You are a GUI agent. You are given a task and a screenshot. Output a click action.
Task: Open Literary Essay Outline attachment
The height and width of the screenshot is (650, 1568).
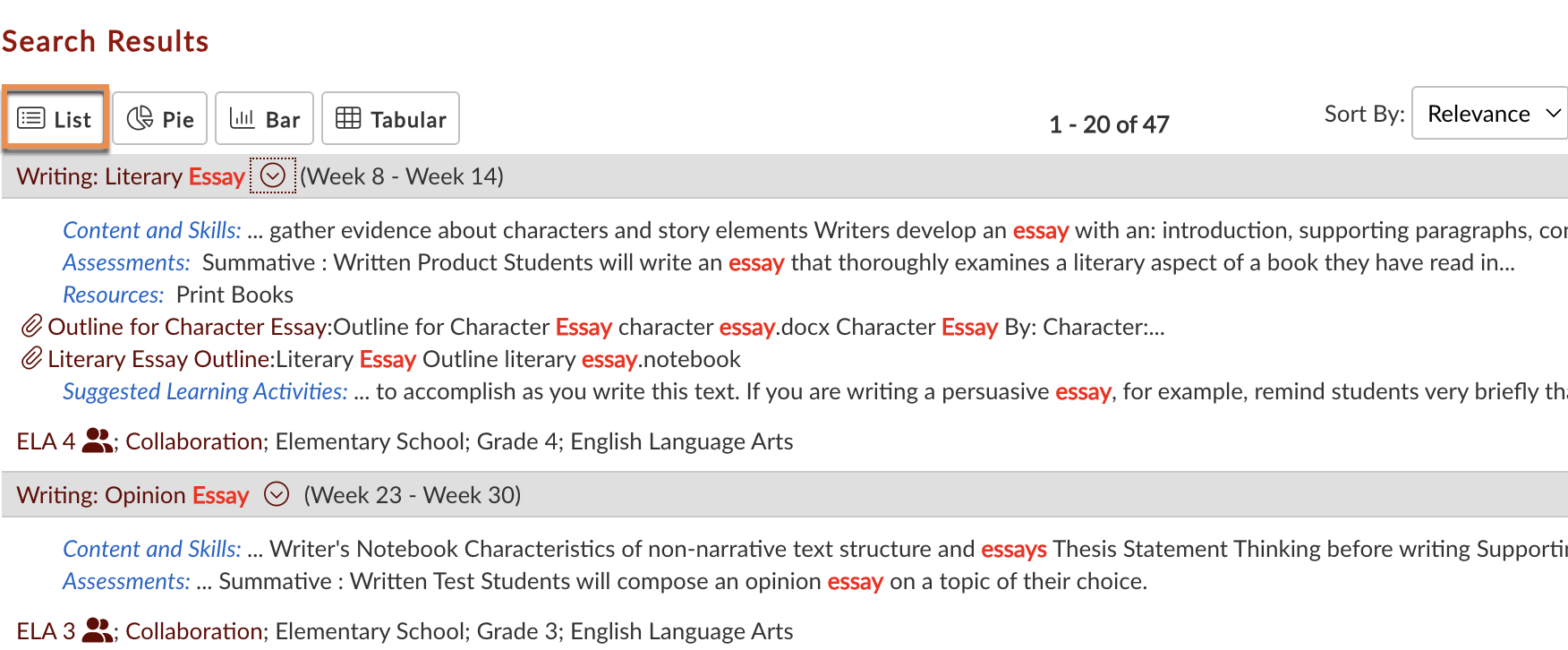160,359
